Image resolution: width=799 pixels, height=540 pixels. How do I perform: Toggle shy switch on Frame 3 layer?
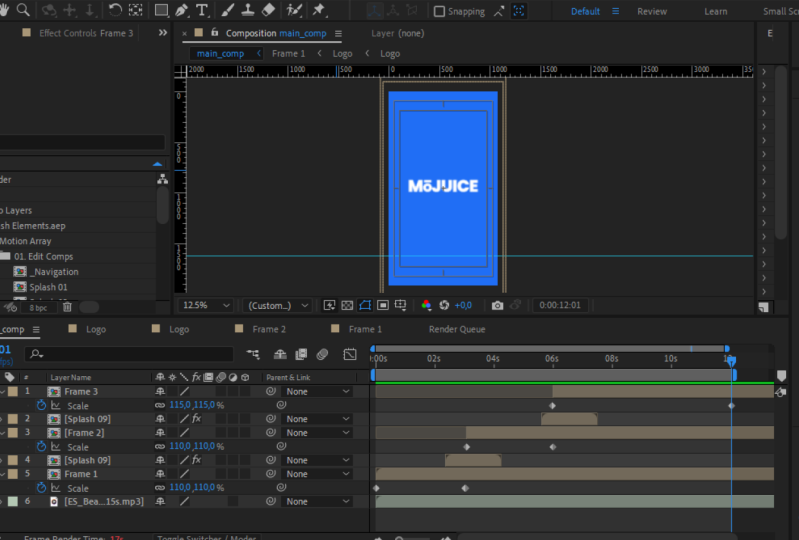[160, 391]
